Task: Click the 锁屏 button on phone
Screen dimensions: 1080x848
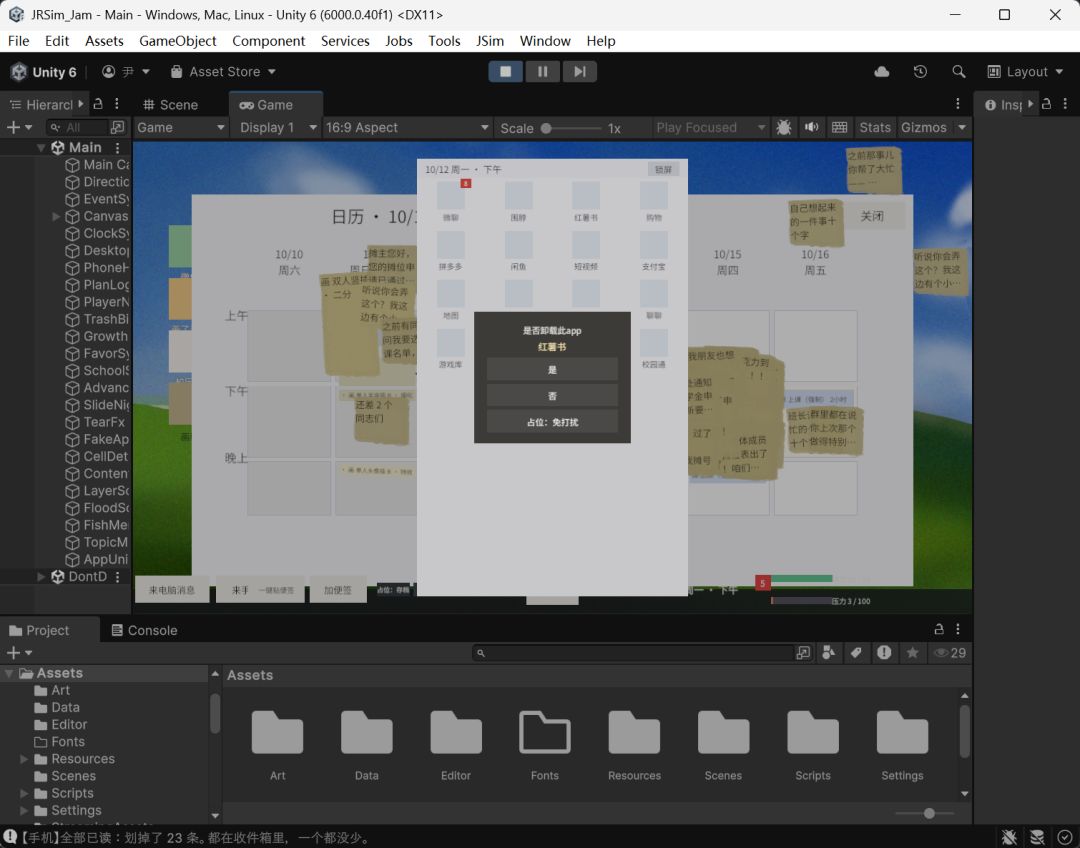Action: [x=663, y=169]
